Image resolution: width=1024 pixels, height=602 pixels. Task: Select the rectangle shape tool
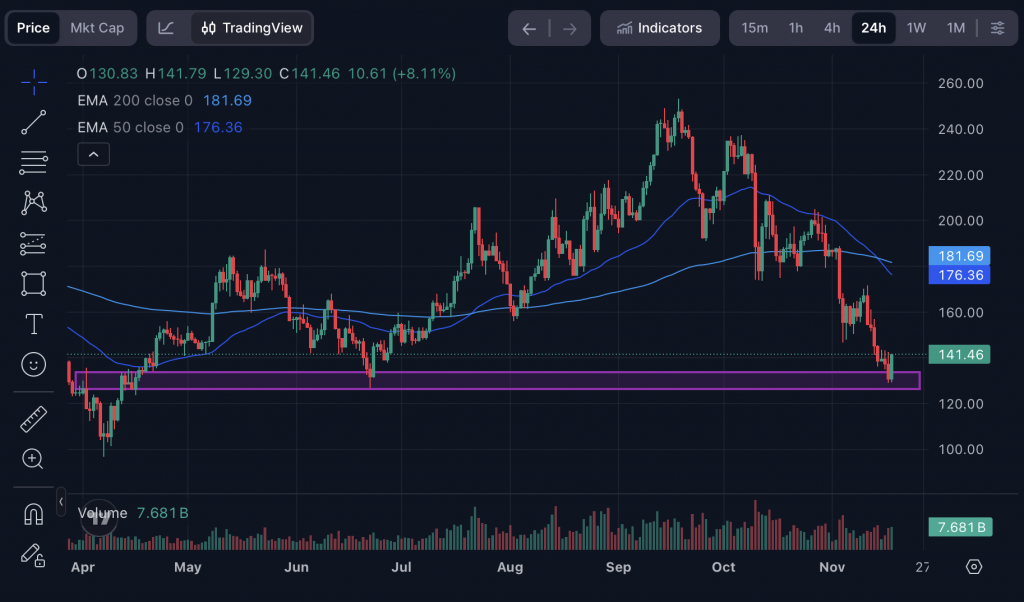pos(34,283)
